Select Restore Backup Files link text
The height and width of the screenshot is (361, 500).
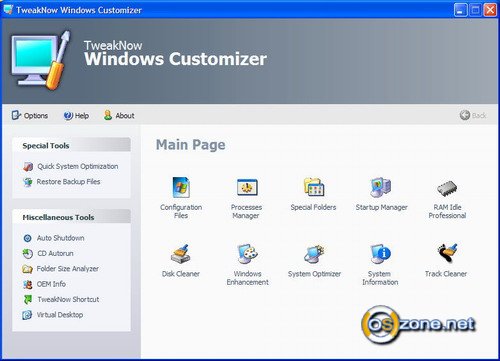pyautogui.click(x=68, y=182)
